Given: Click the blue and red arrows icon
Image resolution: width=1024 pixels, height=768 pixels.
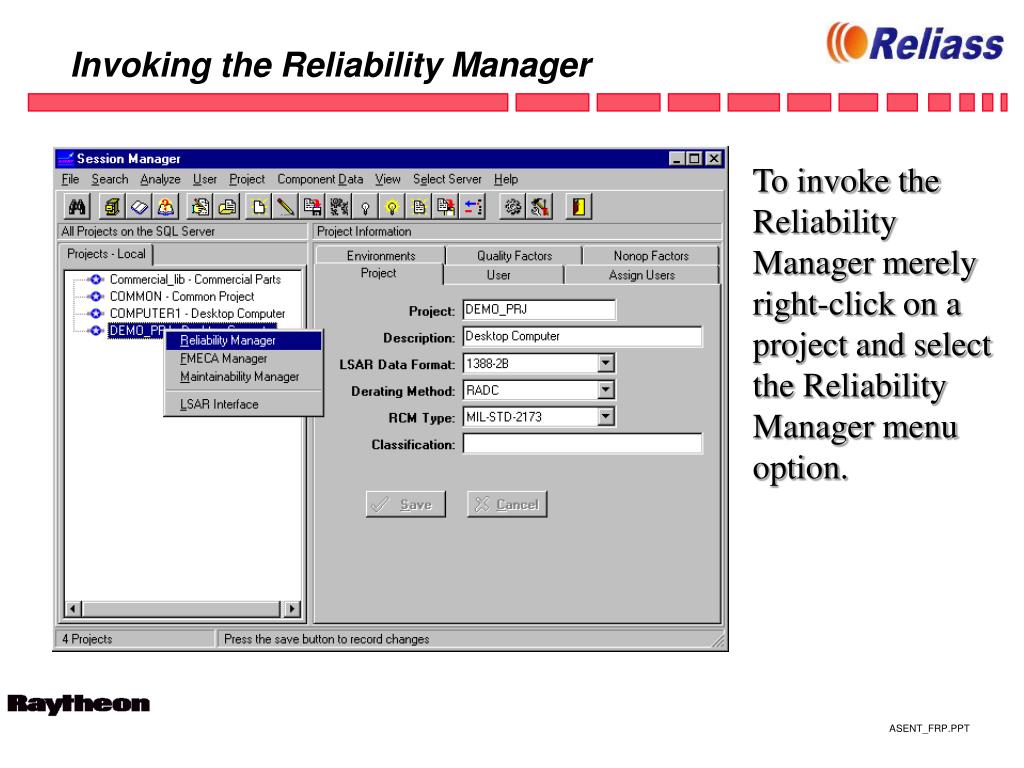Looking at the screenshot, I should point(473,207).
